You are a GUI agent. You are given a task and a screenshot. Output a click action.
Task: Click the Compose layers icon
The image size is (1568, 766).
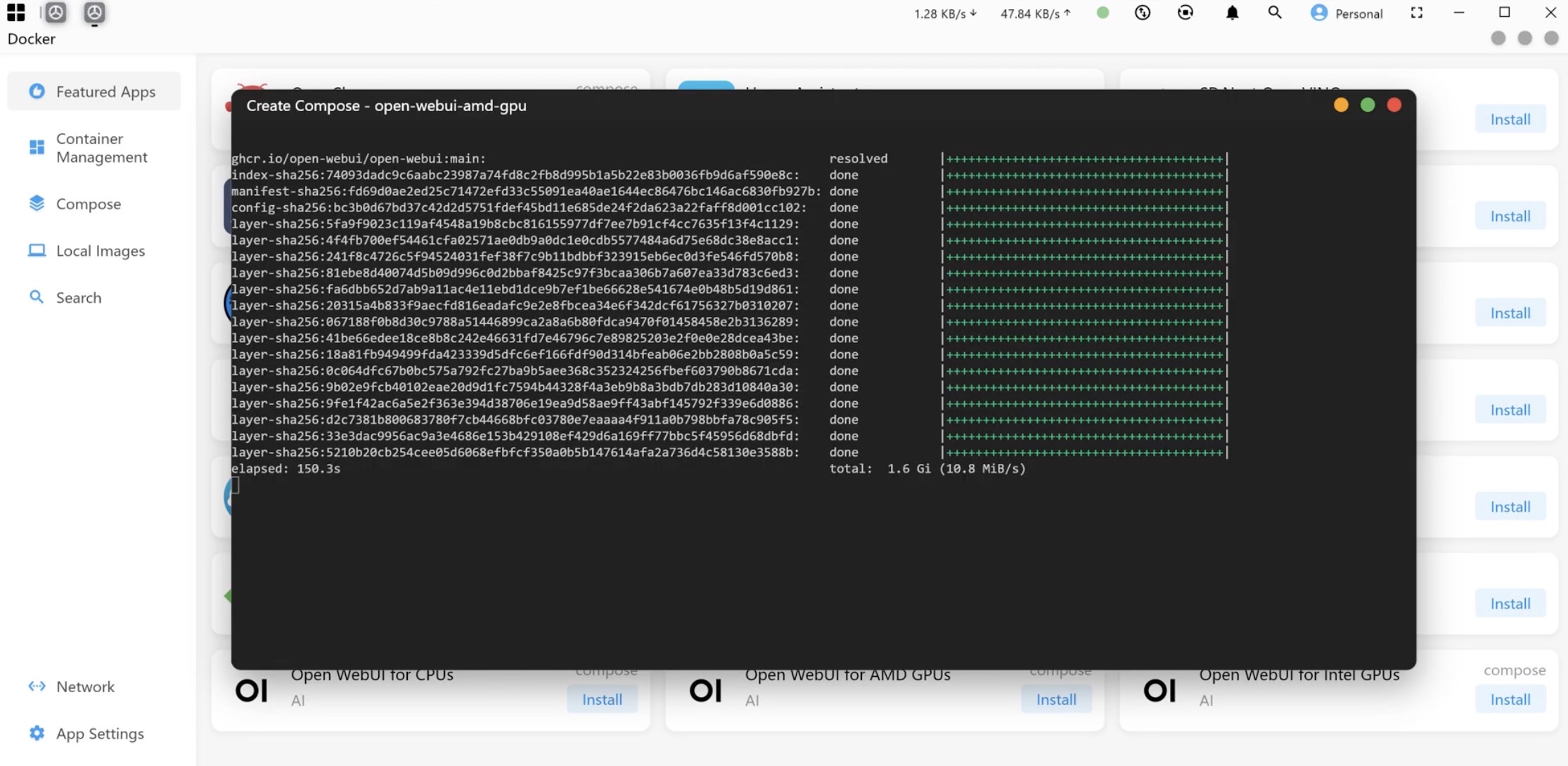(x=37, y=203)
